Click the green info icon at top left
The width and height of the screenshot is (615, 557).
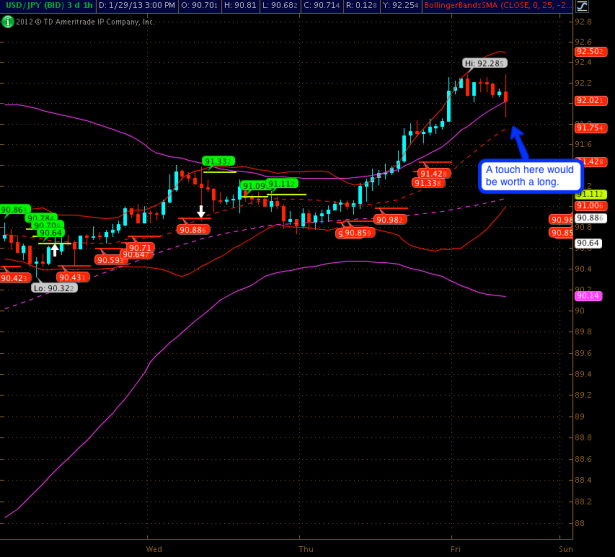6,20
